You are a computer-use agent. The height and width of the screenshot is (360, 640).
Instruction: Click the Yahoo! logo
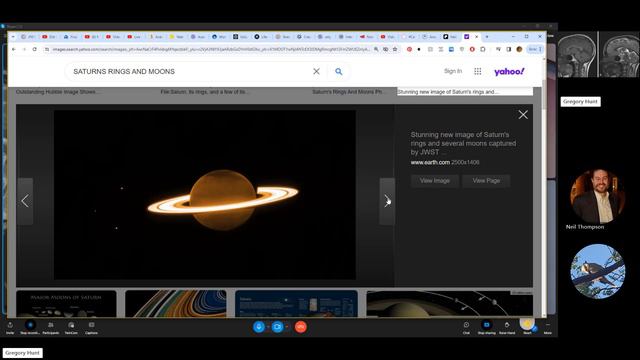[x=509, y=71]
